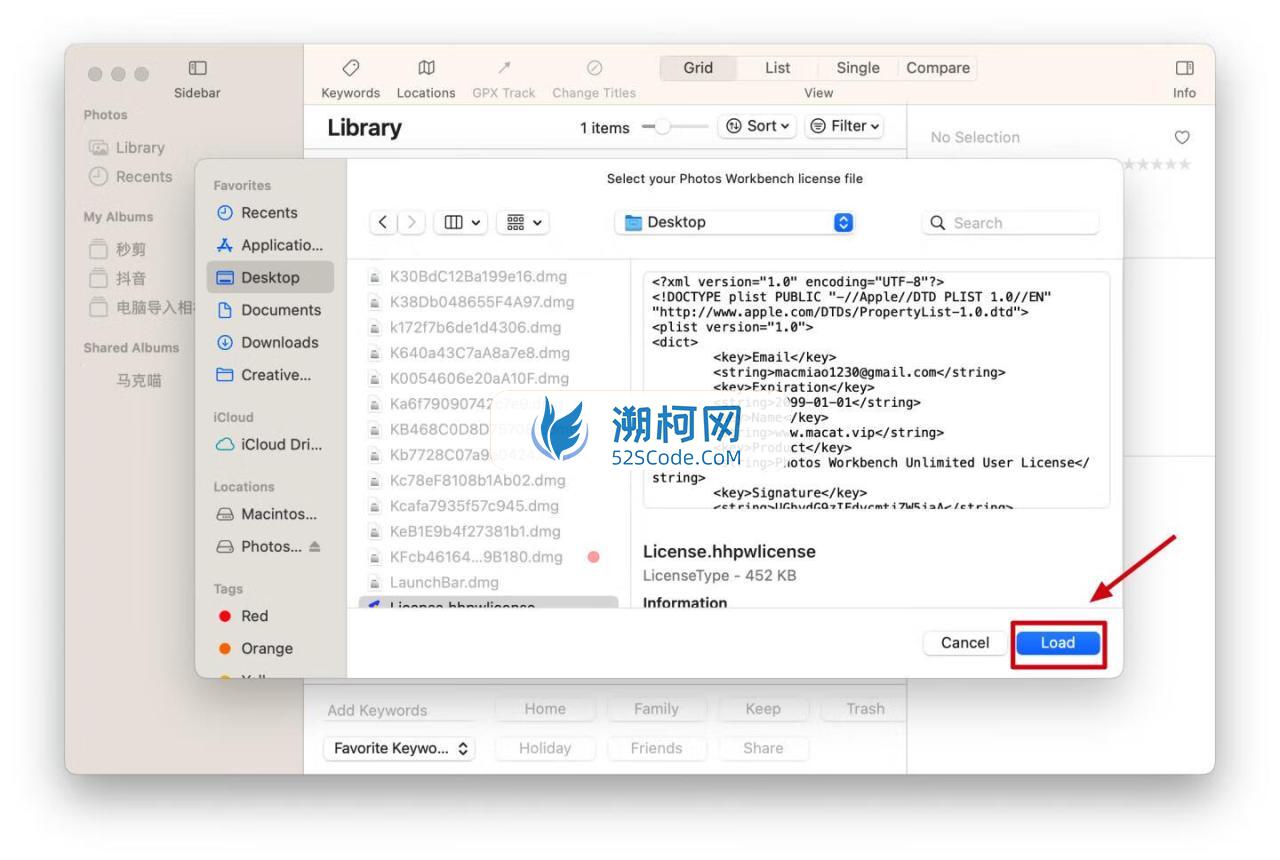Switch to Single view
This screenshot has height=860, width=1280.
pos(856,68)
